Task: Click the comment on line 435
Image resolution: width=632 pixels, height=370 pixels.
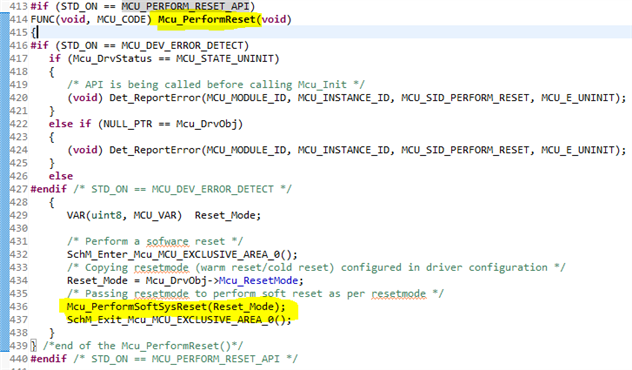Action: [255, 293]
